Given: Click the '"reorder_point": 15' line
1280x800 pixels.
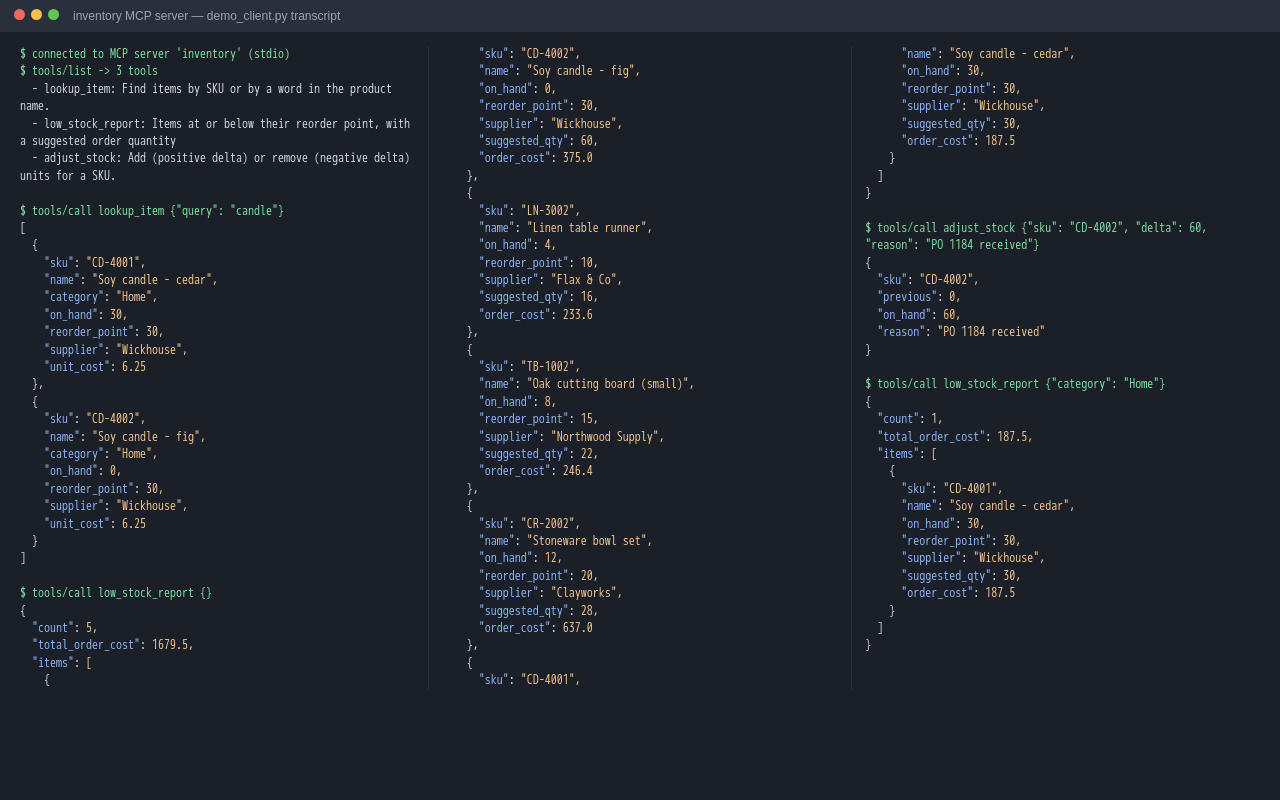Looking at the screenshot, I should coord(539,419).
